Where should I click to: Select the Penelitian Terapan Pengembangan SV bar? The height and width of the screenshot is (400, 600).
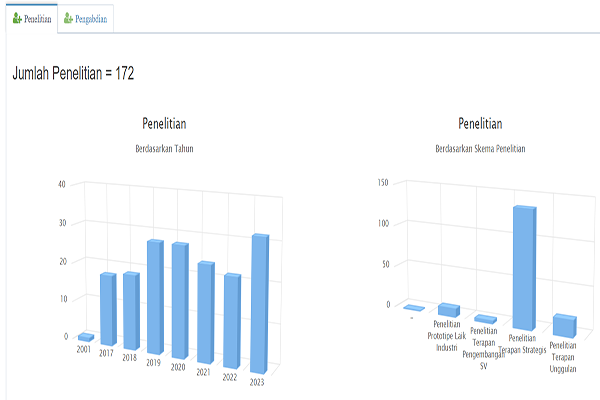[485, 319]
